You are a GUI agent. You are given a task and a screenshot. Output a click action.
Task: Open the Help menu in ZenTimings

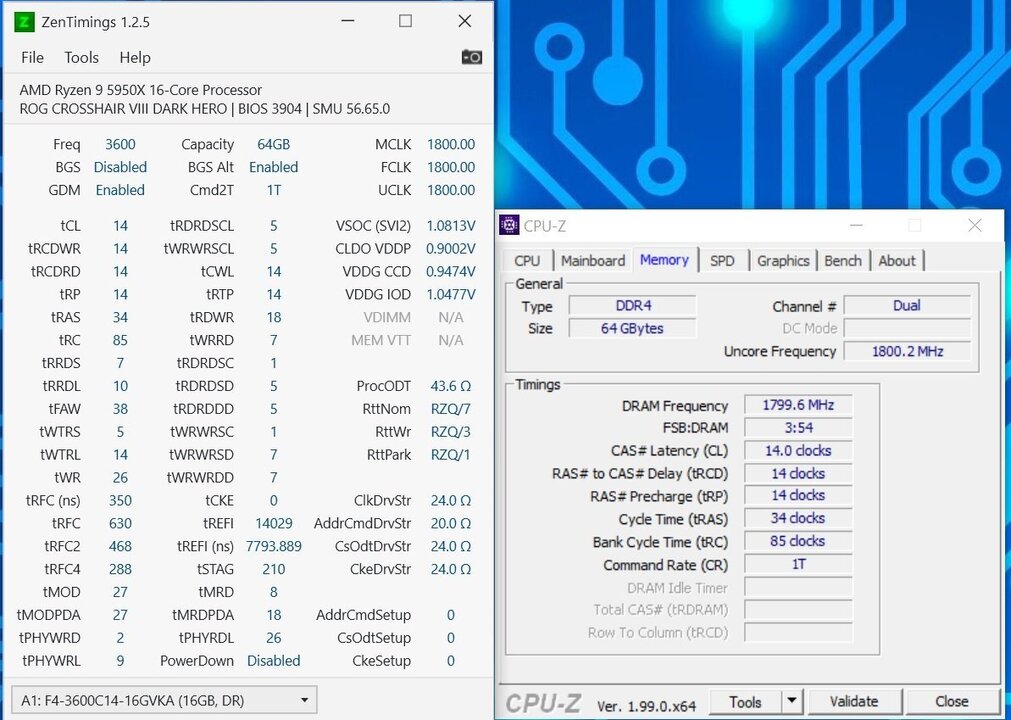point(135,57)
